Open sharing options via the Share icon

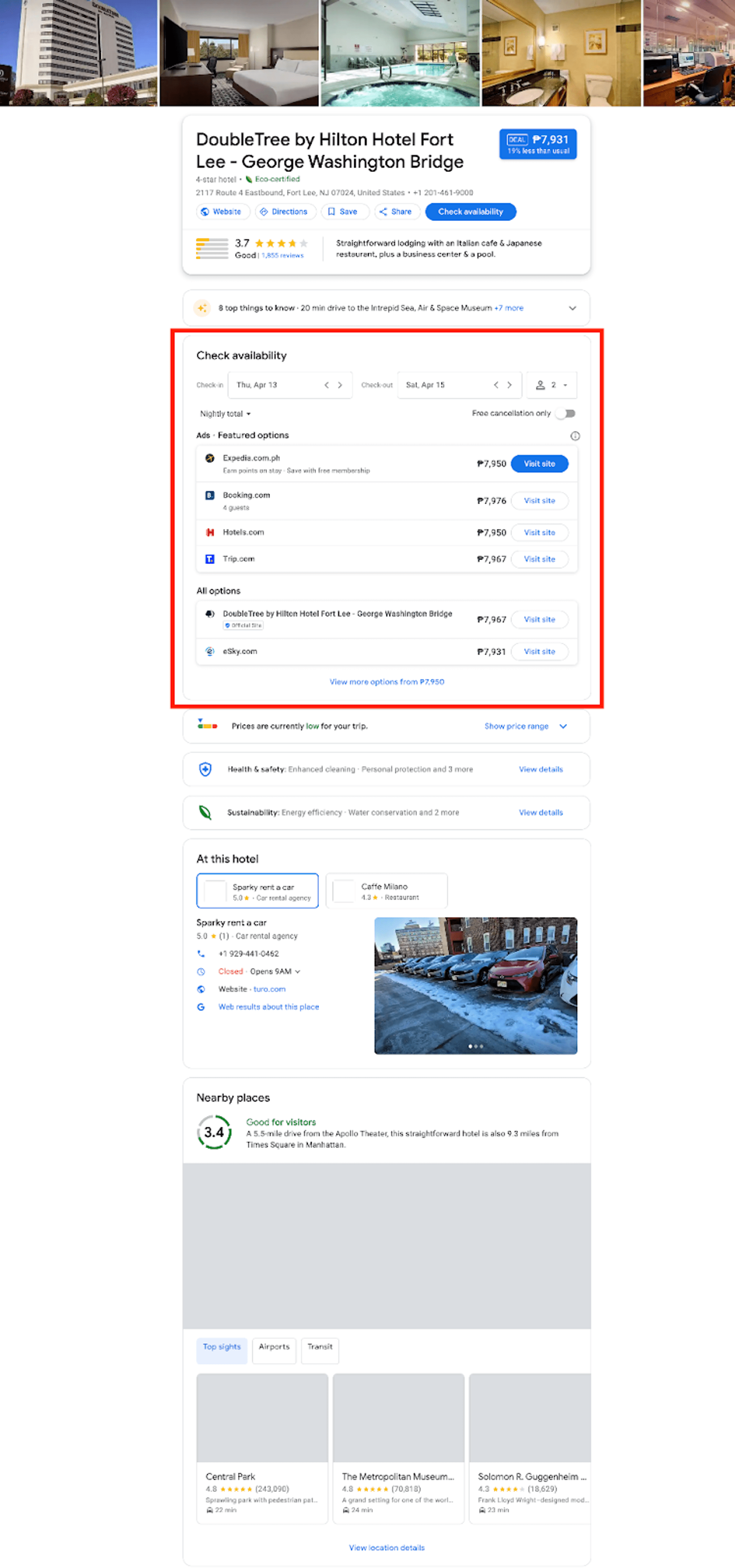tap(384, 212)
